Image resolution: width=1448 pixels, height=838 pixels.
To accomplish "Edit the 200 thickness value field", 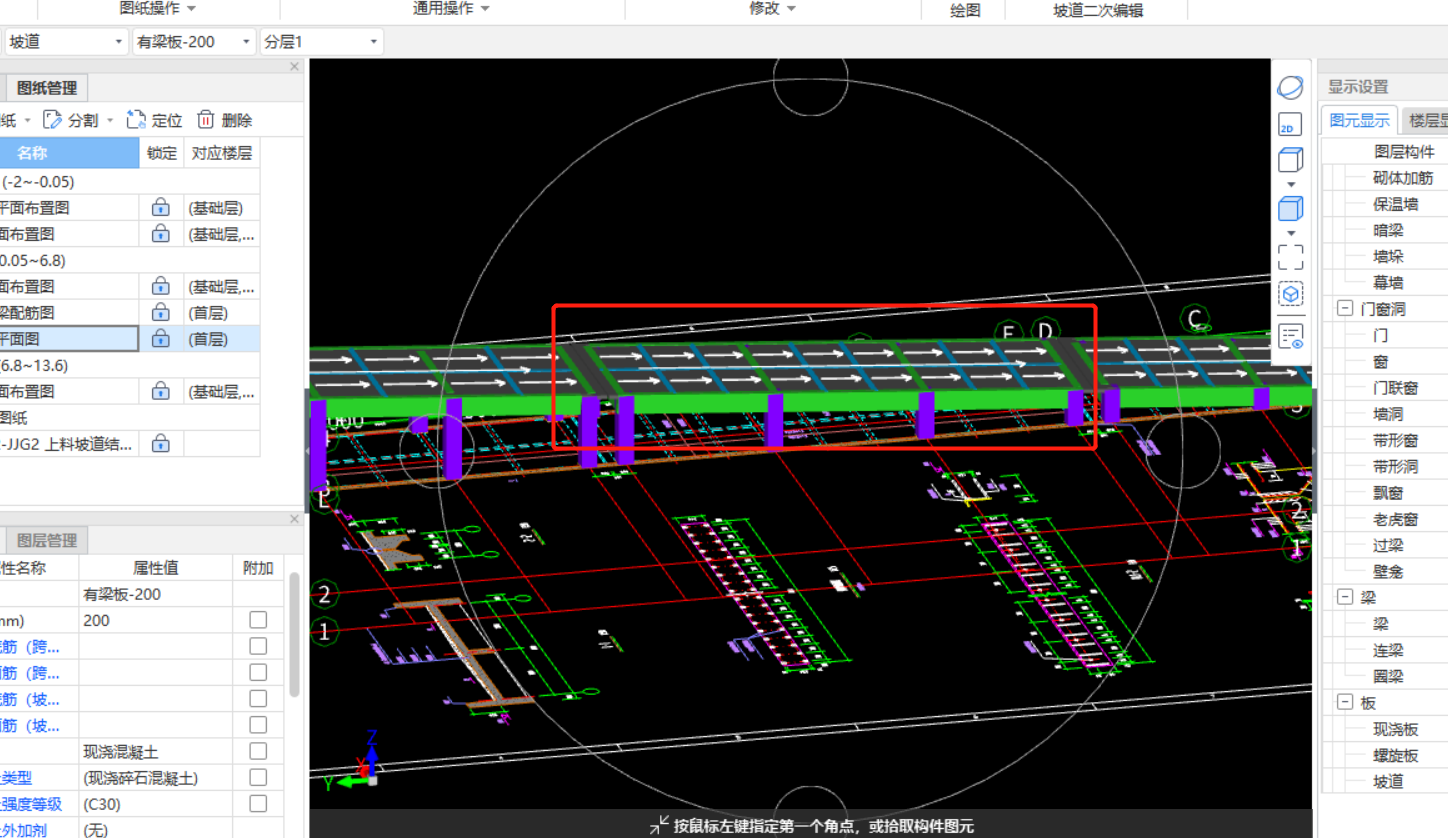I will point(156,620).
